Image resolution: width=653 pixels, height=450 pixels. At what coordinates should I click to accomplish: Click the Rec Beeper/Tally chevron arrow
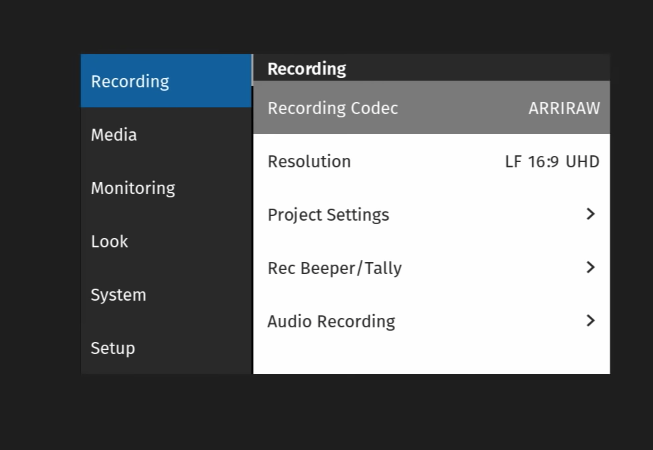coord(590,267)
